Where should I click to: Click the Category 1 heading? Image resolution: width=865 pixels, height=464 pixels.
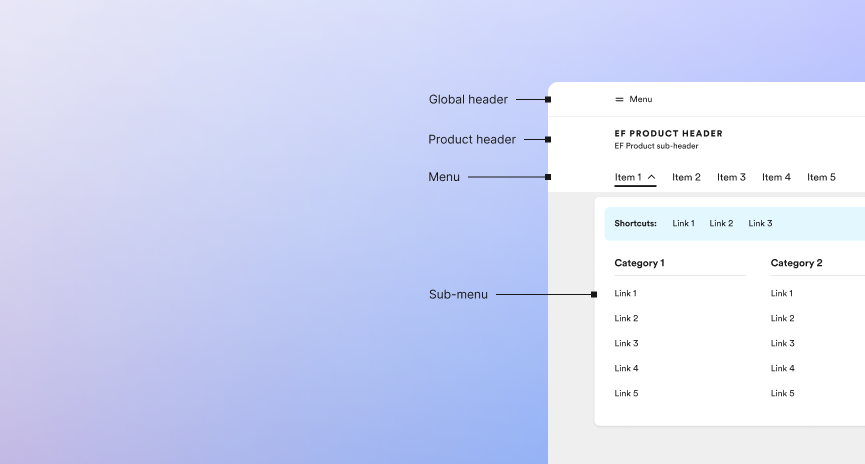tap(639, 263)
